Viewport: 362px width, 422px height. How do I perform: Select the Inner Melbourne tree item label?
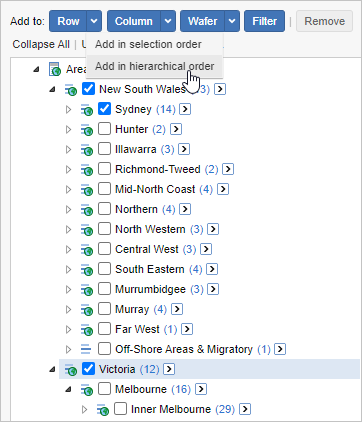point(171,409)
